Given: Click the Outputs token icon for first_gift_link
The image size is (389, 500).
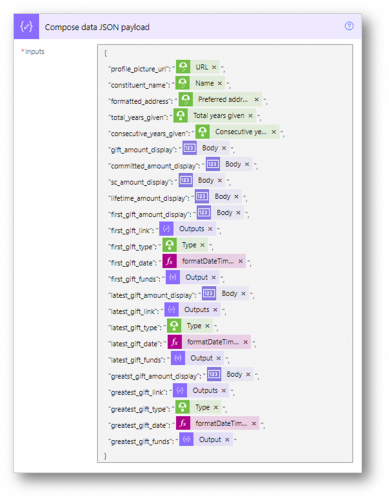Looking at the screenshot, I should pyautogui.click(x=166, y=229).
